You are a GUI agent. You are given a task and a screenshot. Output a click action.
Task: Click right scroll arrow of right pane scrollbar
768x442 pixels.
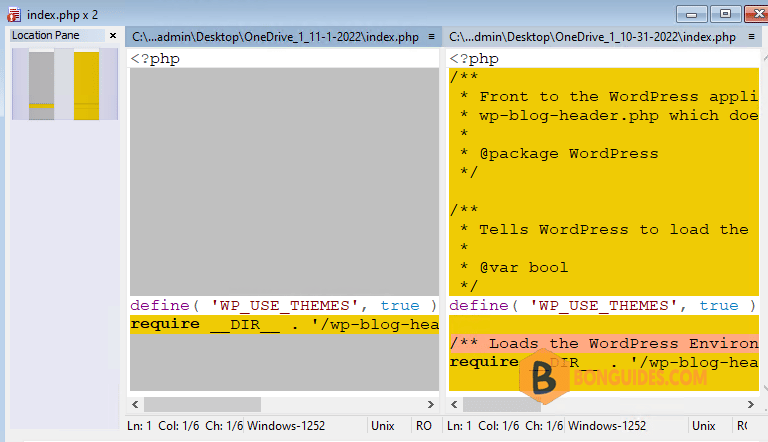point(750,404)
